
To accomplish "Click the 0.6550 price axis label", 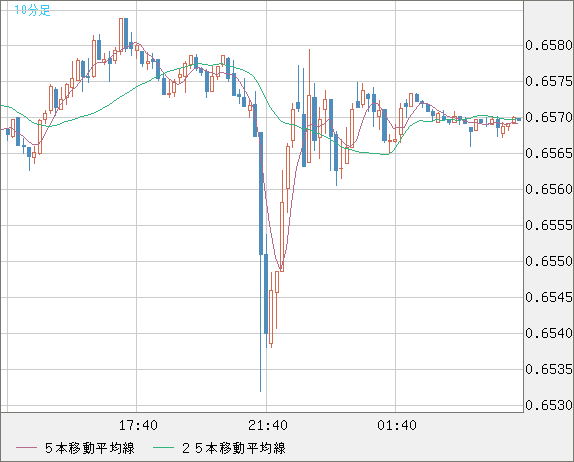I will 549,261.
